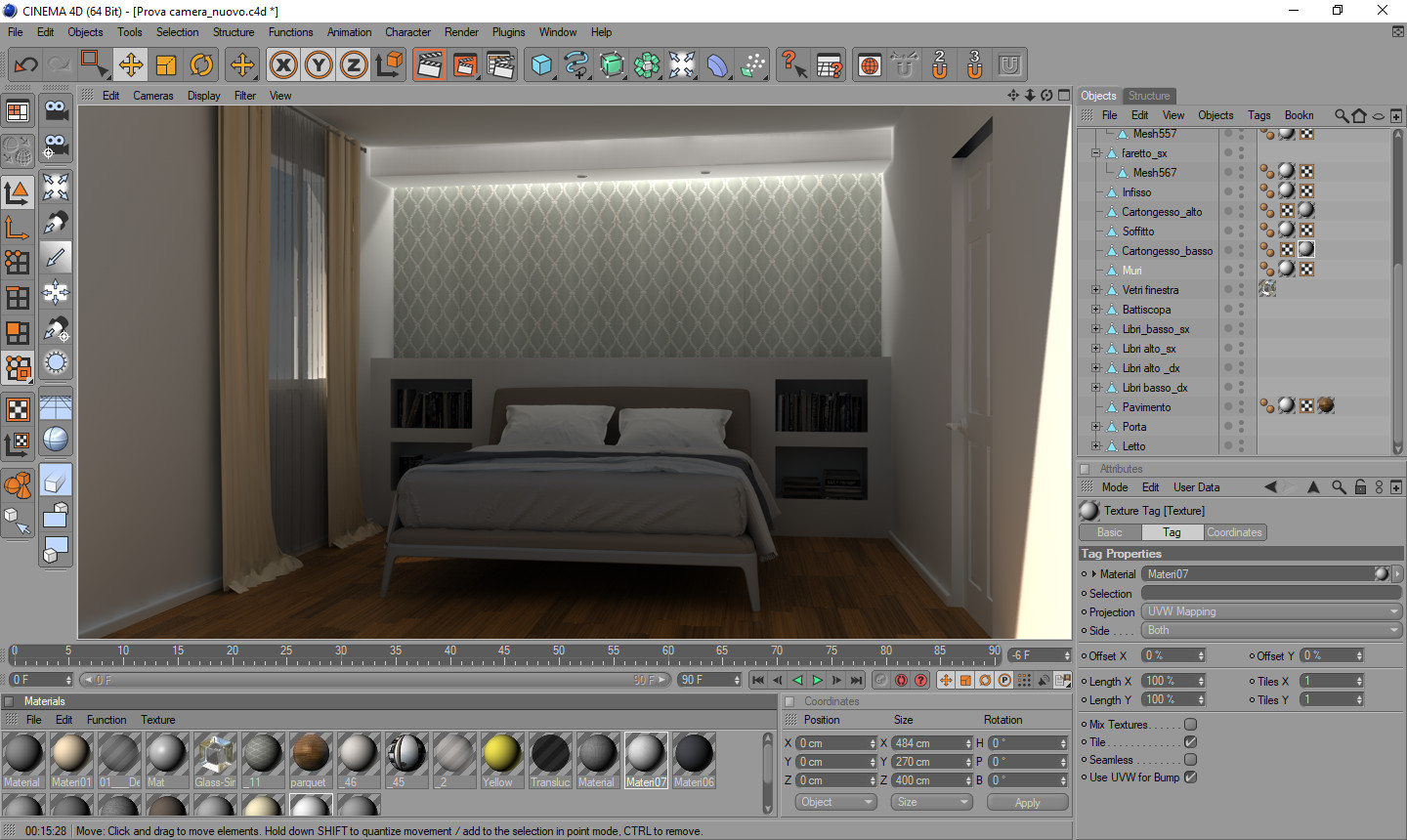
Task: Open the Functions menu
Action: tap(291, 32)
